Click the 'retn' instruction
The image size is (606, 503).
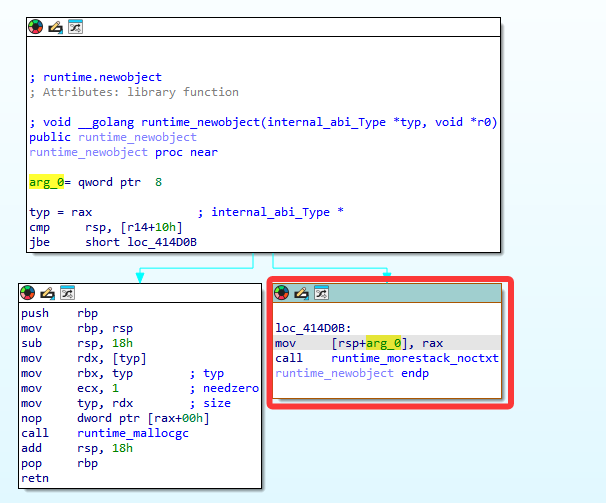[x=35, y=478]
